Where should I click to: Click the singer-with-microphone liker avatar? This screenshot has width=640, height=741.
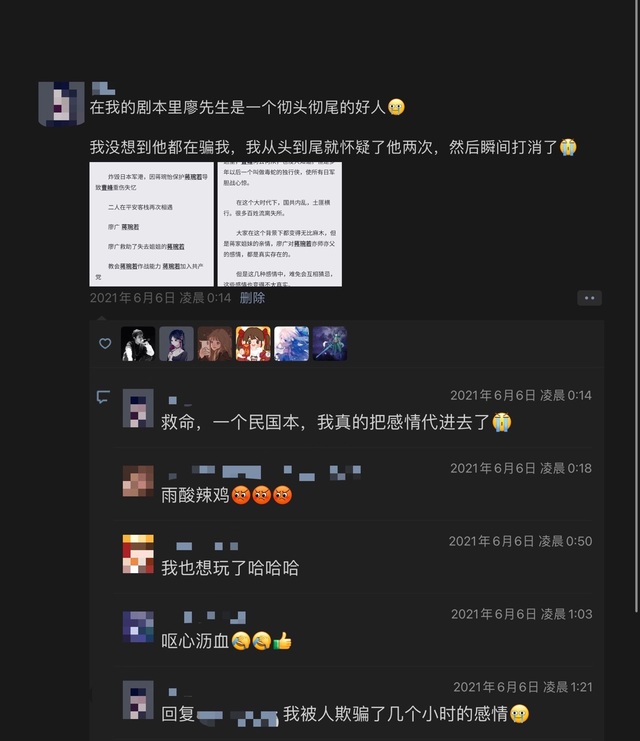point(138,344)
